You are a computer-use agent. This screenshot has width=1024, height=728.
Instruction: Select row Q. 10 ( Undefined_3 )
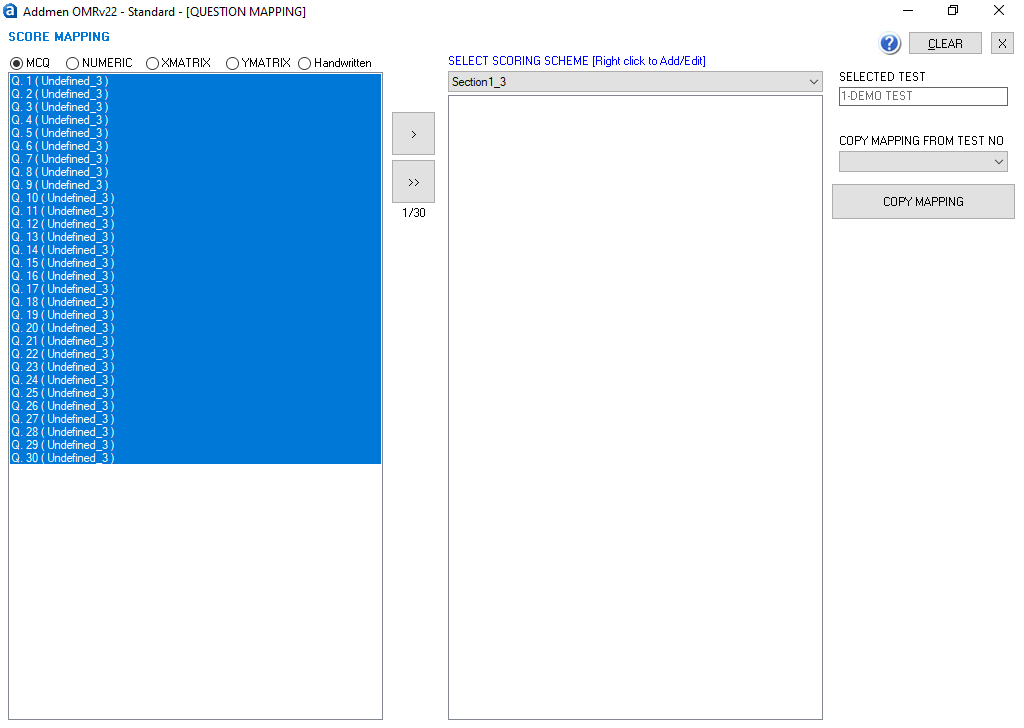click(195, 198)
